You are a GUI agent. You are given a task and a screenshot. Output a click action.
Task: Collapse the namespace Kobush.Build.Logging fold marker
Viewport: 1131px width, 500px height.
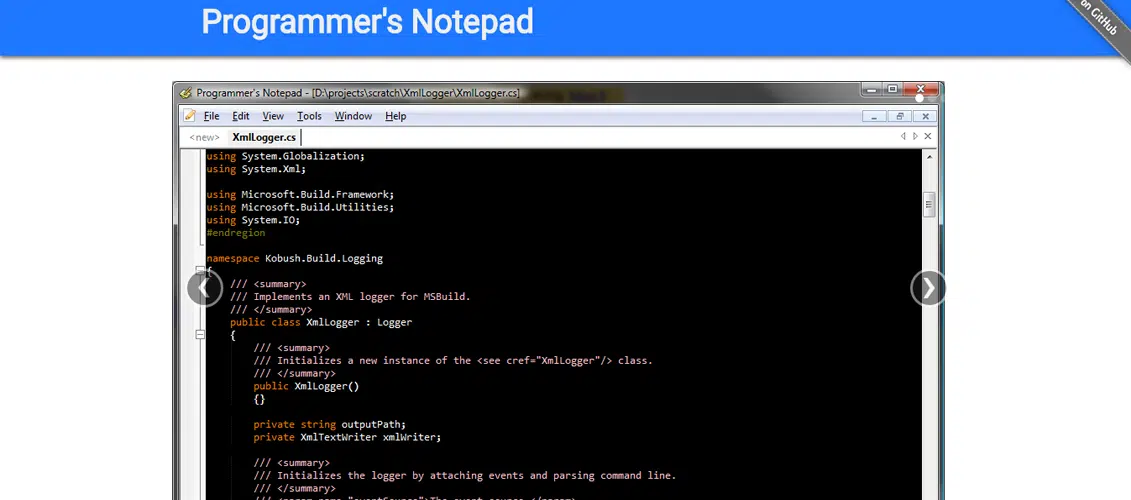click(200, 270)
